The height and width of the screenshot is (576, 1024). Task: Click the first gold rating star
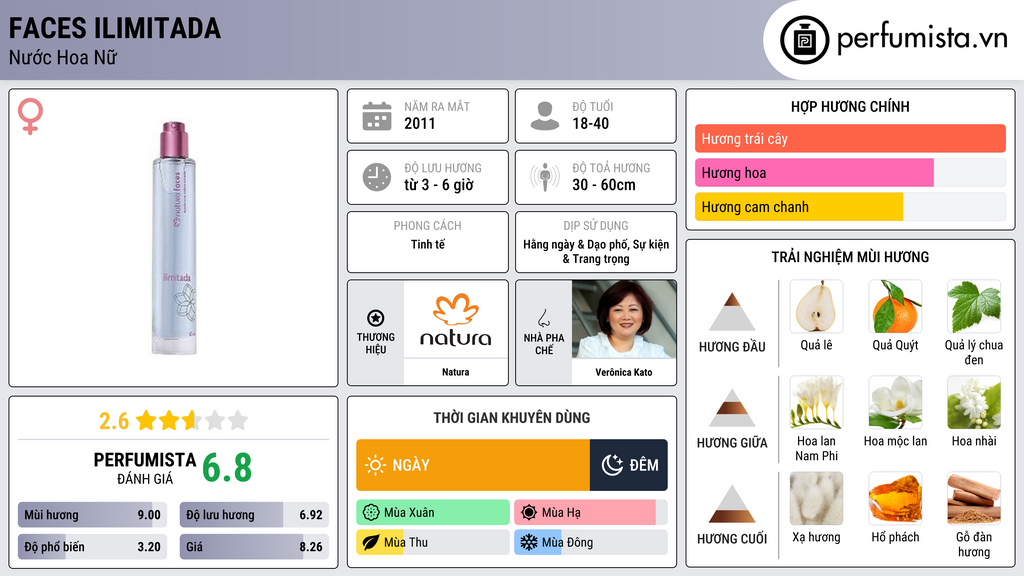click(x=146, y=420)
